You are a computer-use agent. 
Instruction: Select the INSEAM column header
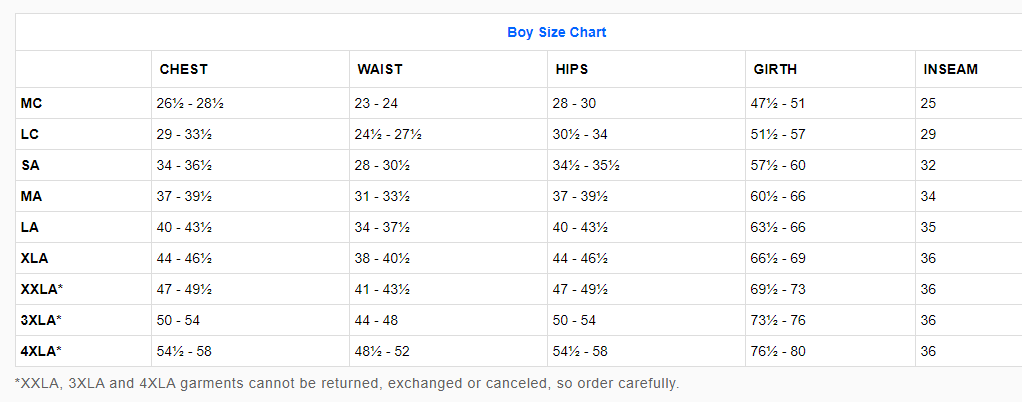pyautogui.click(x=949, y=70)
